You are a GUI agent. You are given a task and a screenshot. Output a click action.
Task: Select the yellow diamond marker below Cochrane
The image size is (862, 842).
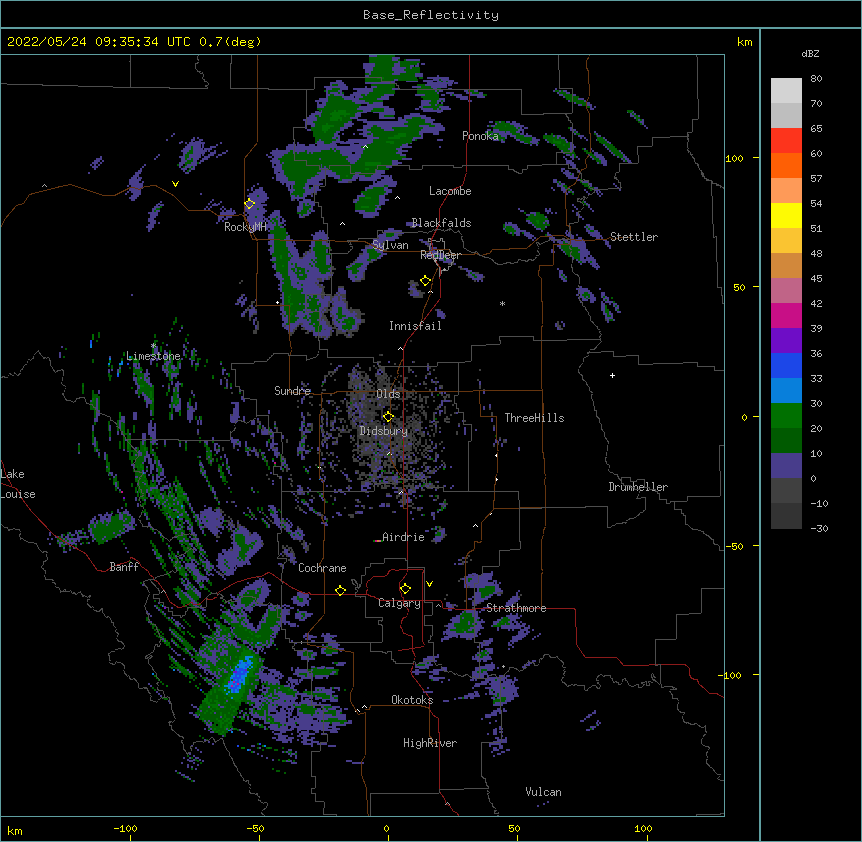click(340, 590)
